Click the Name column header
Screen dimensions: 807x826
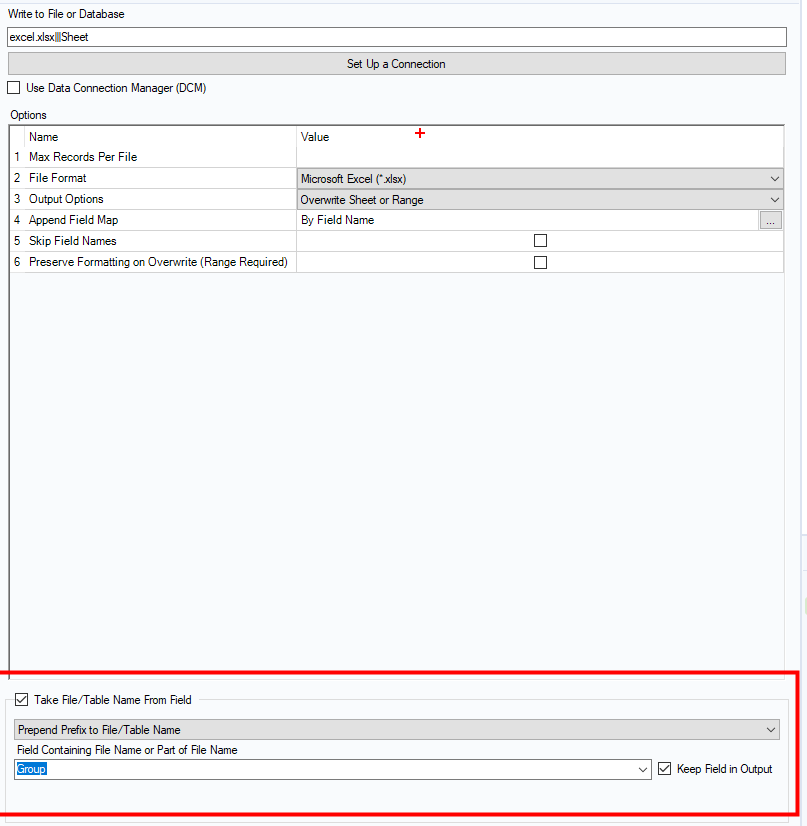(x=44, y=137)
